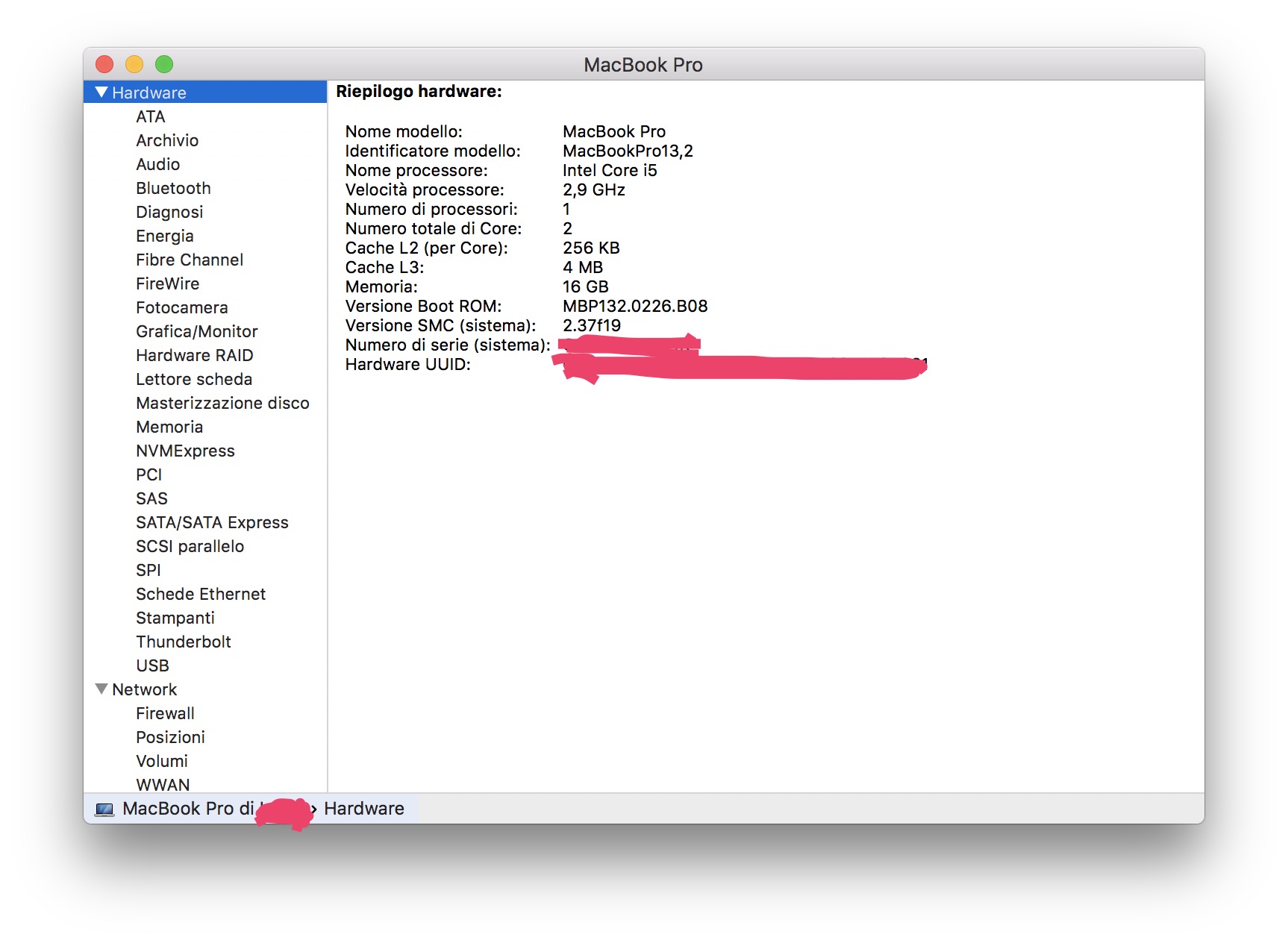
Task: Choose FireWire from the sidebar
Action: point(168,283)
